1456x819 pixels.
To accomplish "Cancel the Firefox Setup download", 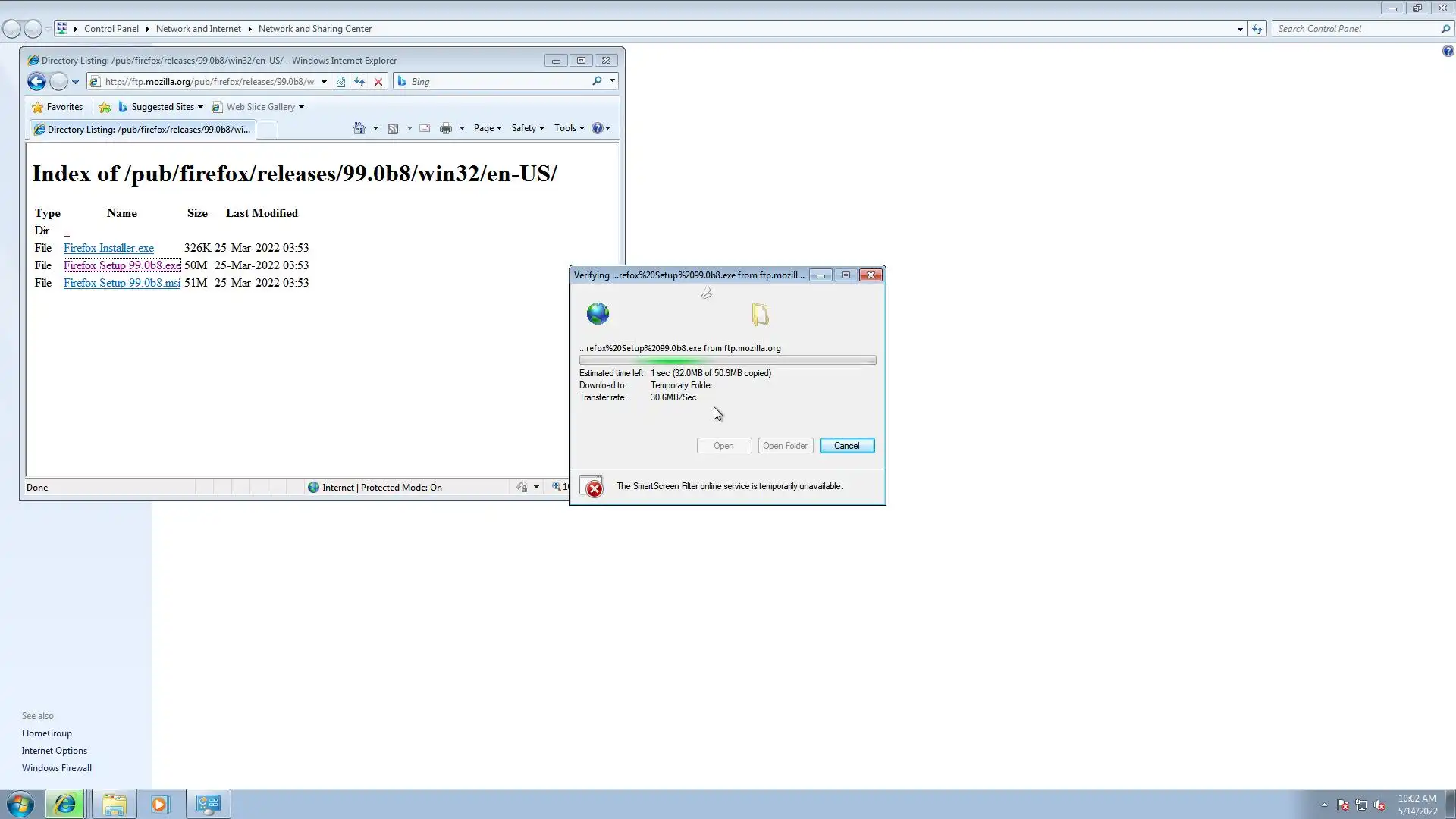I will pyautogui.click(x=846, y=446).
